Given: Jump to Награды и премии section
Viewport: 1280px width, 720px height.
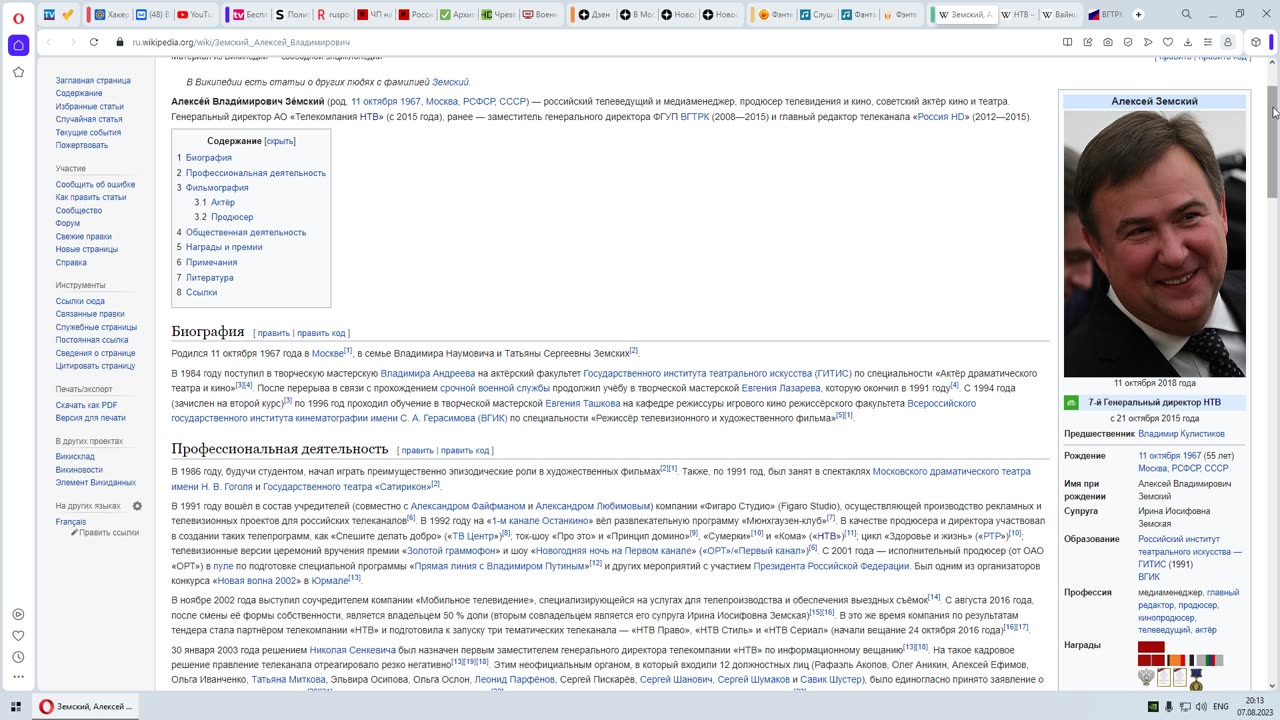Looking at the screenshot, I should [x=224, y=247].
